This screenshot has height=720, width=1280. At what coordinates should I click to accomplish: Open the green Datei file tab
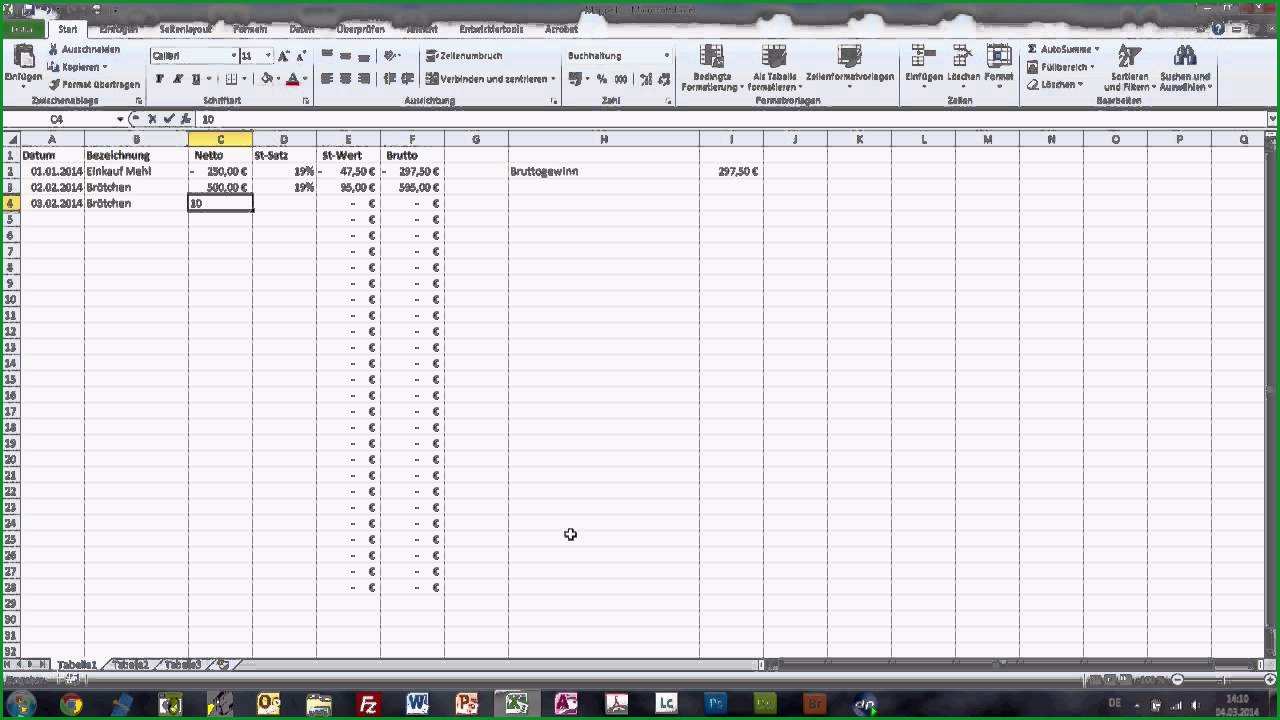coord(23,29)
